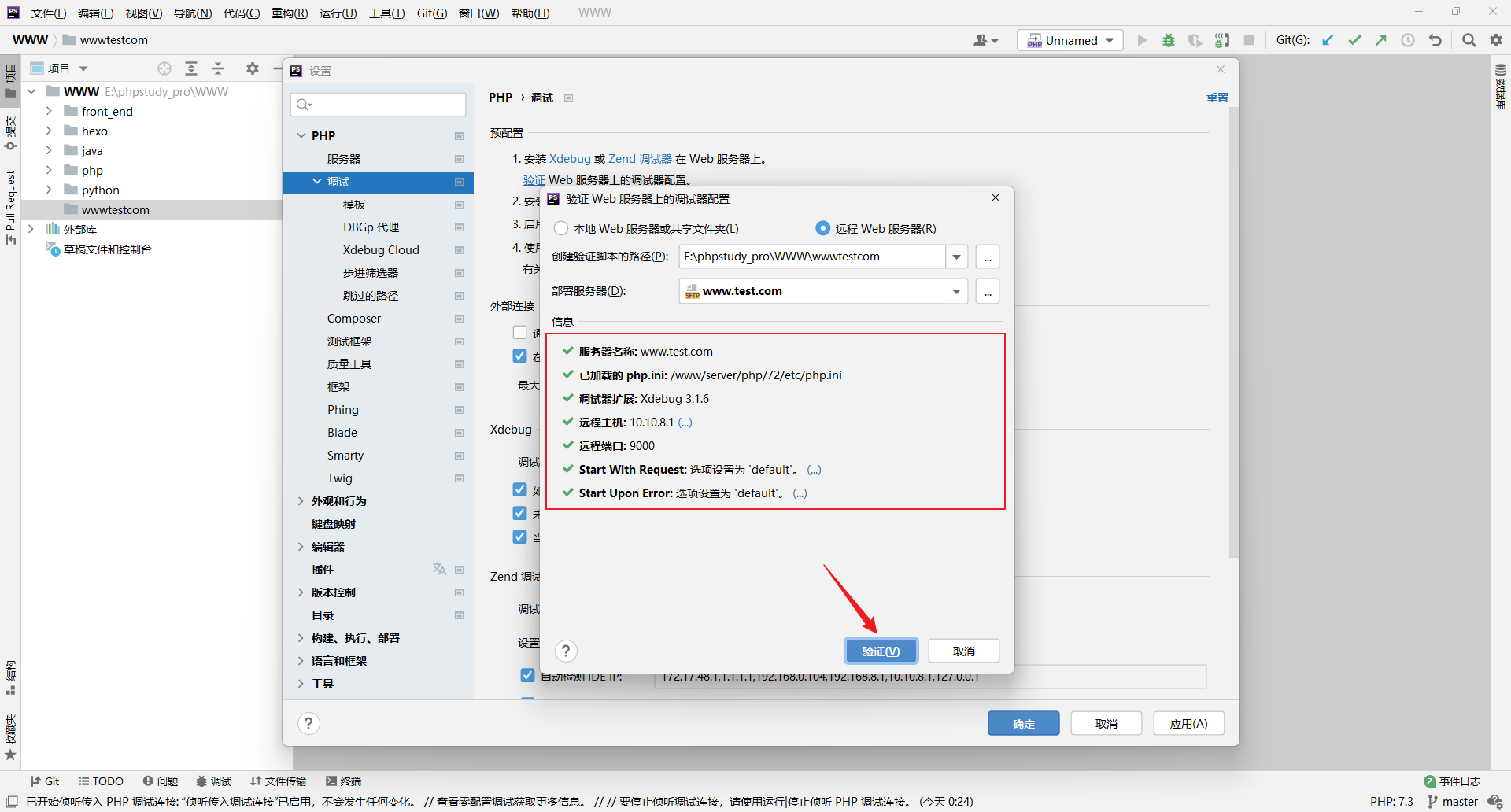The width and height of the screenshot is (1511, 812).
Task: Open Unnamed run configuration dropdown
Action: [x=1070, y=40]
